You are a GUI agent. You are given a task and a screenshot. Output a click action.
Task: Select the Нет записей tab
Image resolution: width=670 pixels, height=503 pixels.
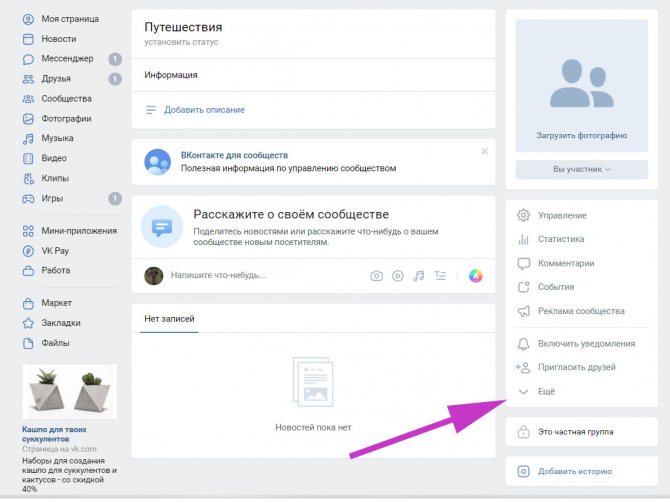tap(169, 319)
